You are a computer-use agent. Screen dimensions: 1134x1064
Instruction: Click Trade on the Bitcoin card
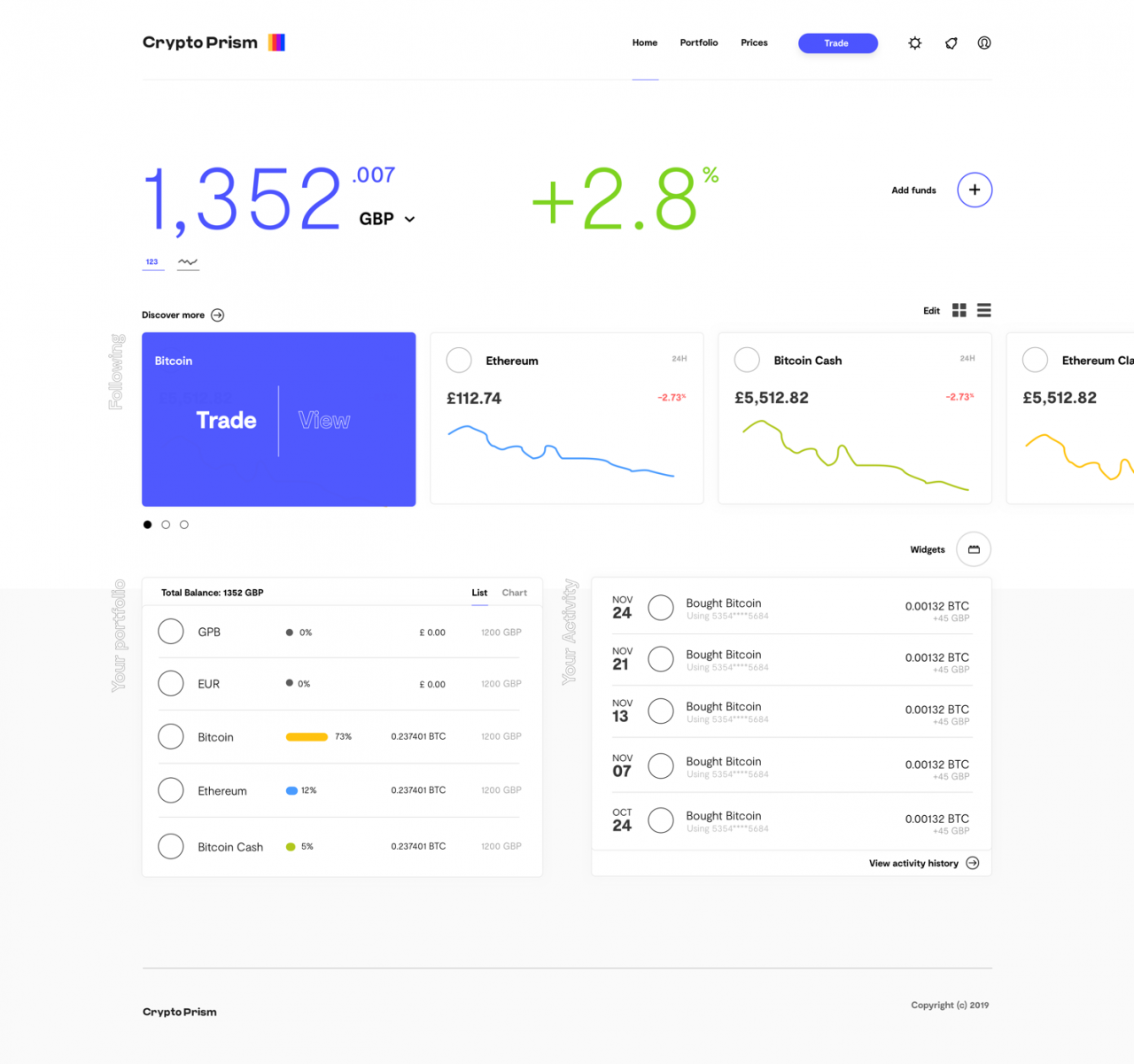click(x=226, y=420)
